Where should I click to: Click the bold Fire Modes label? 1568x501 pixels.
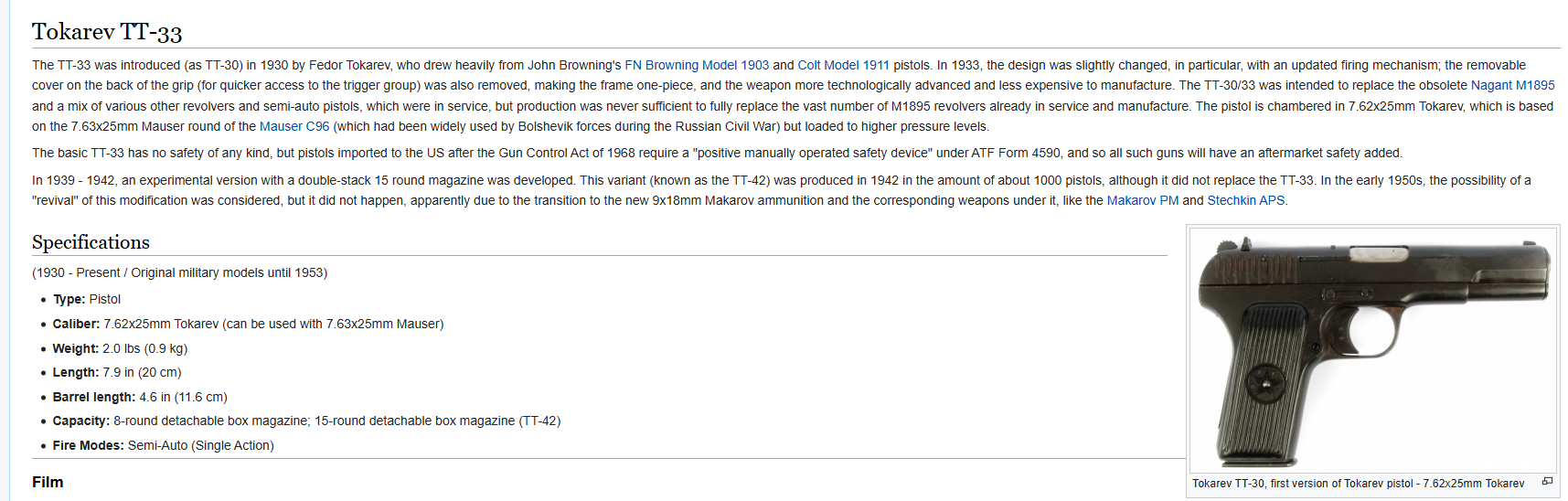pos(88,445)
